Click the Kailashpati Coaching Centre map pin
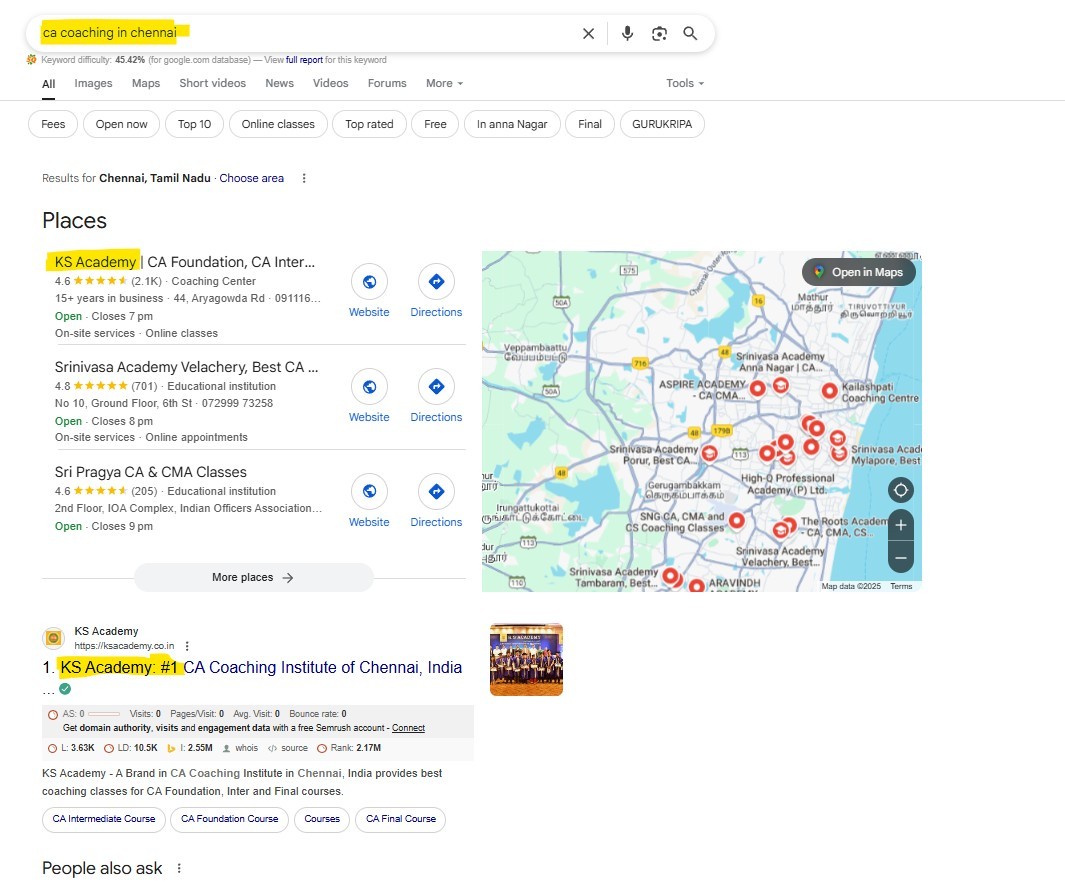Viewport: 1065px width, 885px height. (829, 391)
